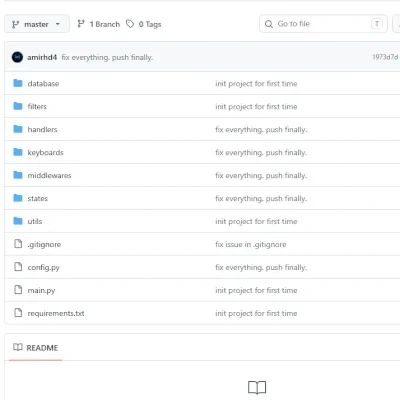Click the database folder icon
This screenshot has height=400, width=400.
(18, 83)
